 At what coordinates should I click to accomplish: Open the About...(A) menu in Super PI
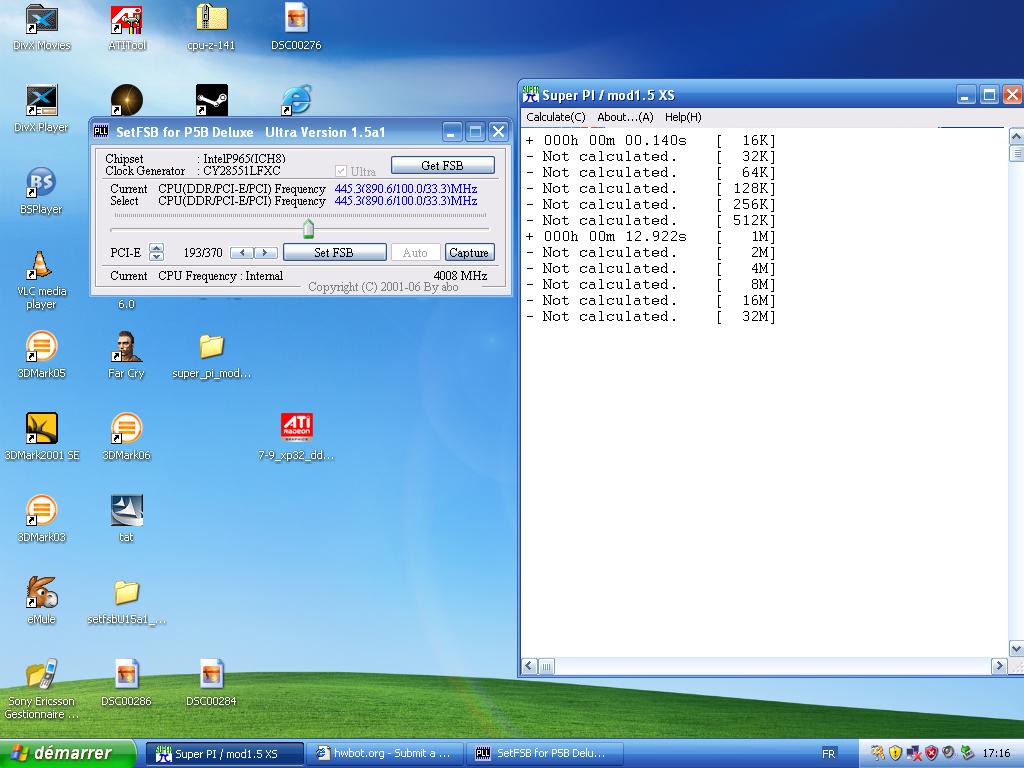pos(625,117)
